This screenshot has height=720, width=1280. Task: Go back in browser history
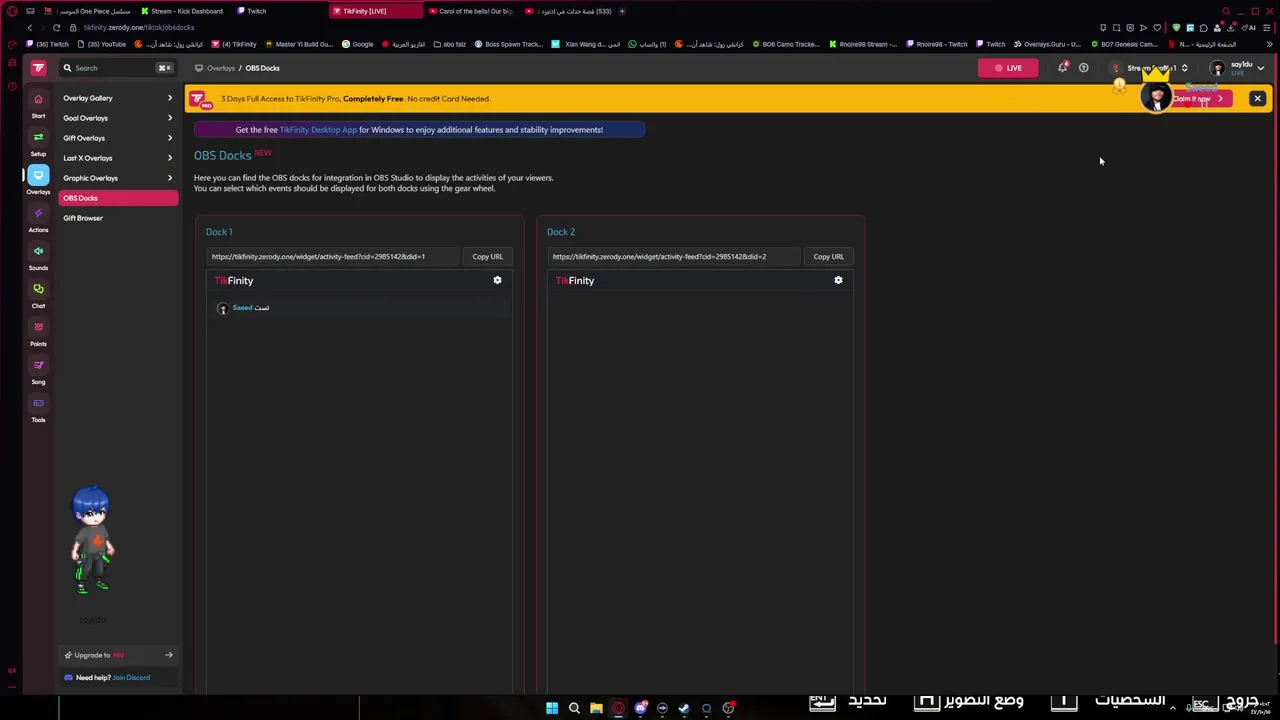pos(30,27)
